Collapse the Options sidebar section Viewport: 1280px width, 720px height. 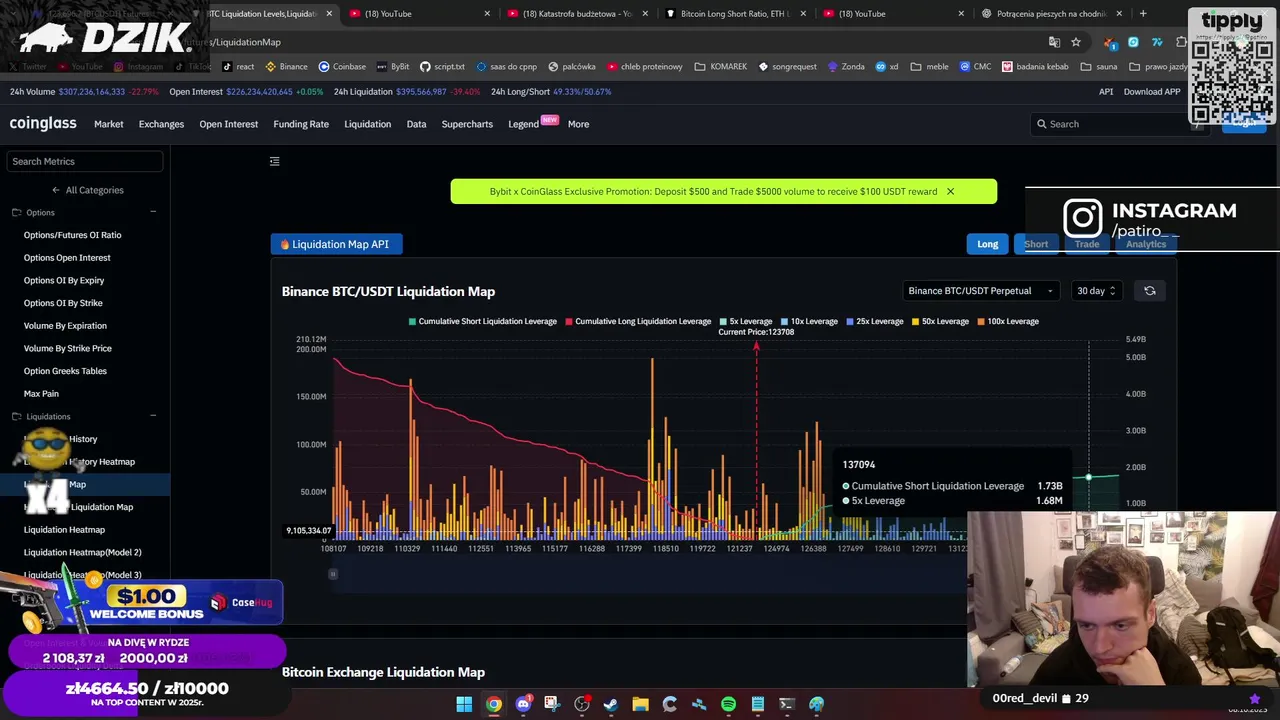(x=153, y=212)
